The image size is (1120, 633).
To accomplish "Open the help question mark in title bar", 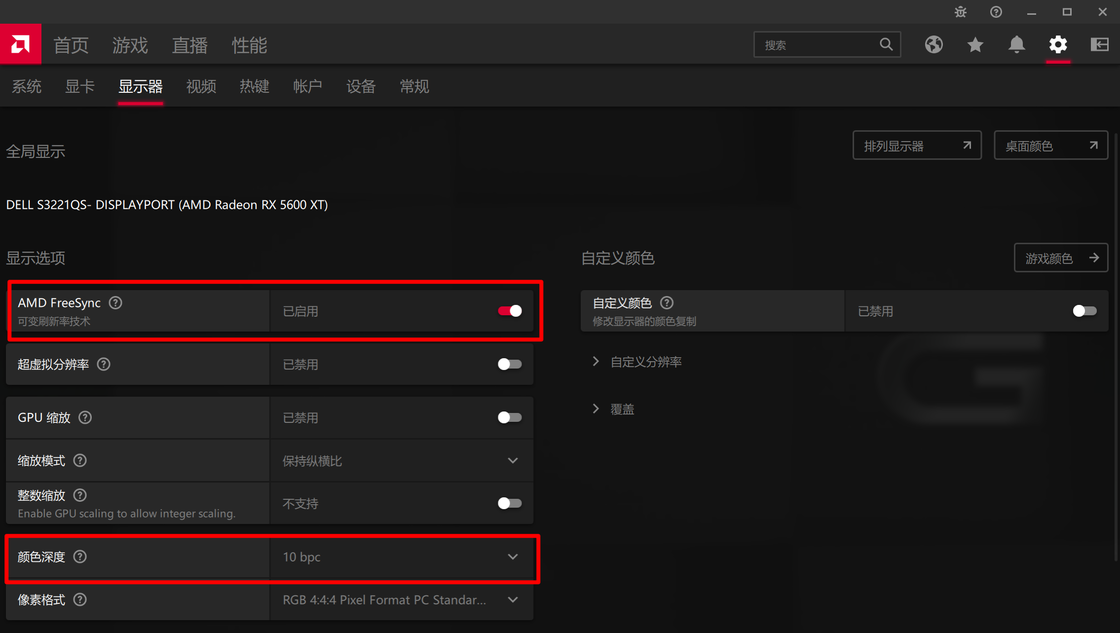I will [996, 12].
